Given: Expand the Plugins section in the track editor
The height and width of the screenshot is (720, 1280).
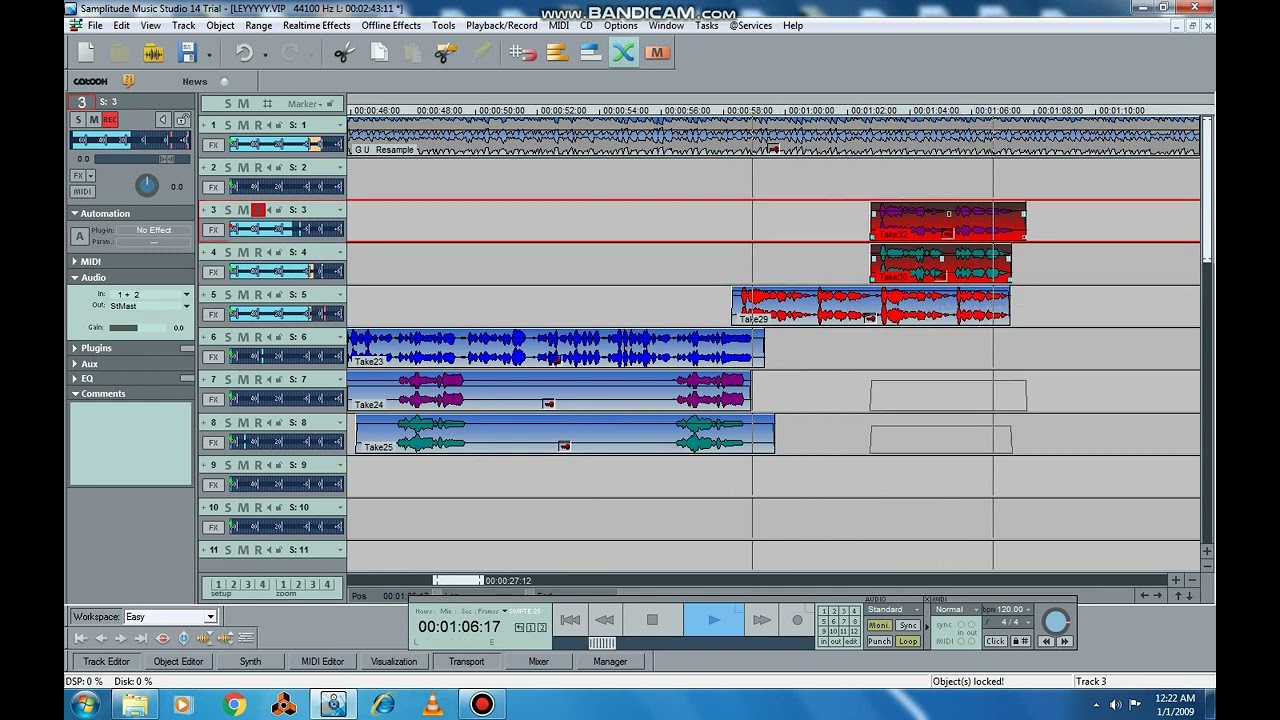Looking at the screenshot, I should tap(75, 348).
